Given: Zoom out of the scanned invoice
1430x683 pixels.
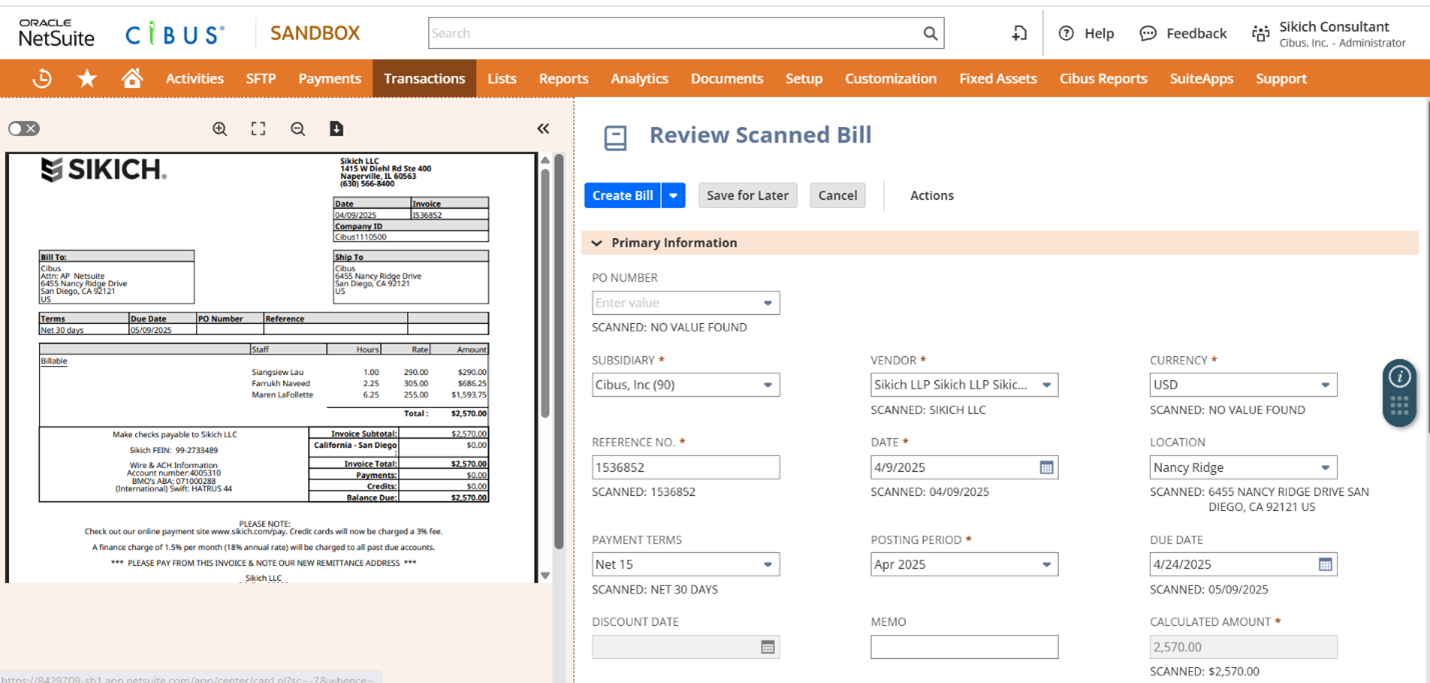Looking at the screenshot, I should [x=297, y=128].
